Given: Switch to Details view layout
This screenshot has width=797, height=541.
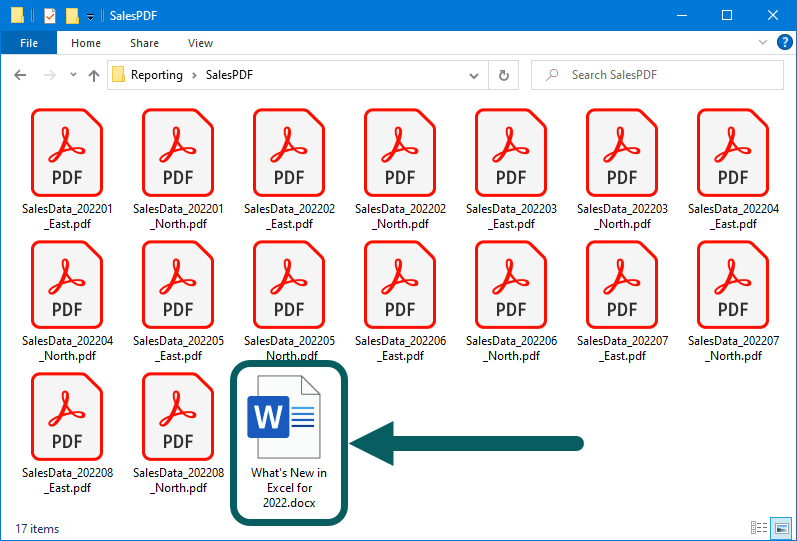Looking at the screenshot, I should 759,528.
